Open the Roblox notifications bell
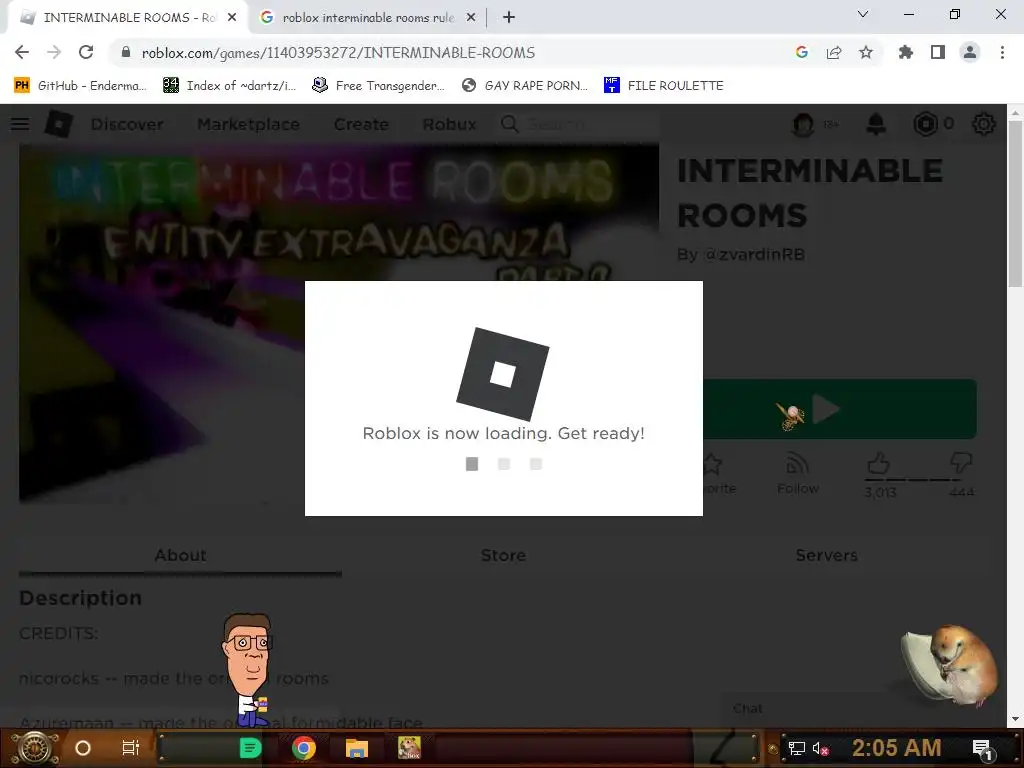The height and width of the screenshot is (768, 1024). (876, 124)
